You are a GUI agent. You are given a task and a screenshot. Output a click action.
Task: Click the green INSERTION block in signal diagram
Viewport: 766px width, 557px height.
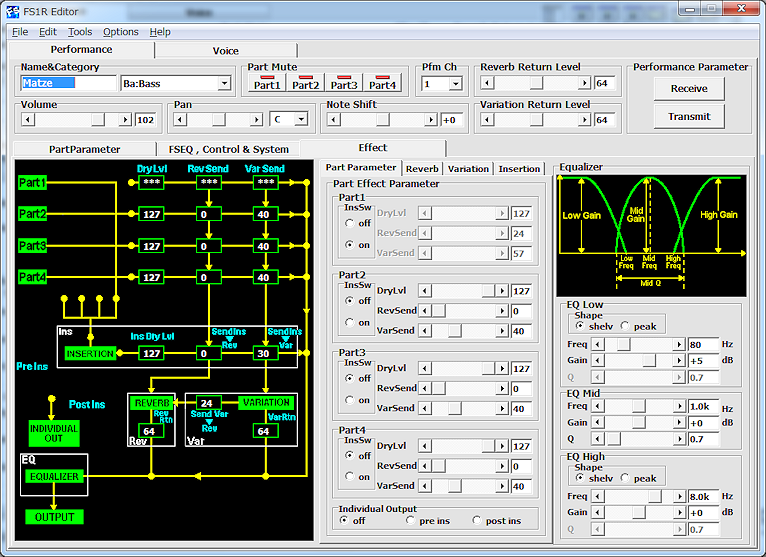tap(90, 353)
